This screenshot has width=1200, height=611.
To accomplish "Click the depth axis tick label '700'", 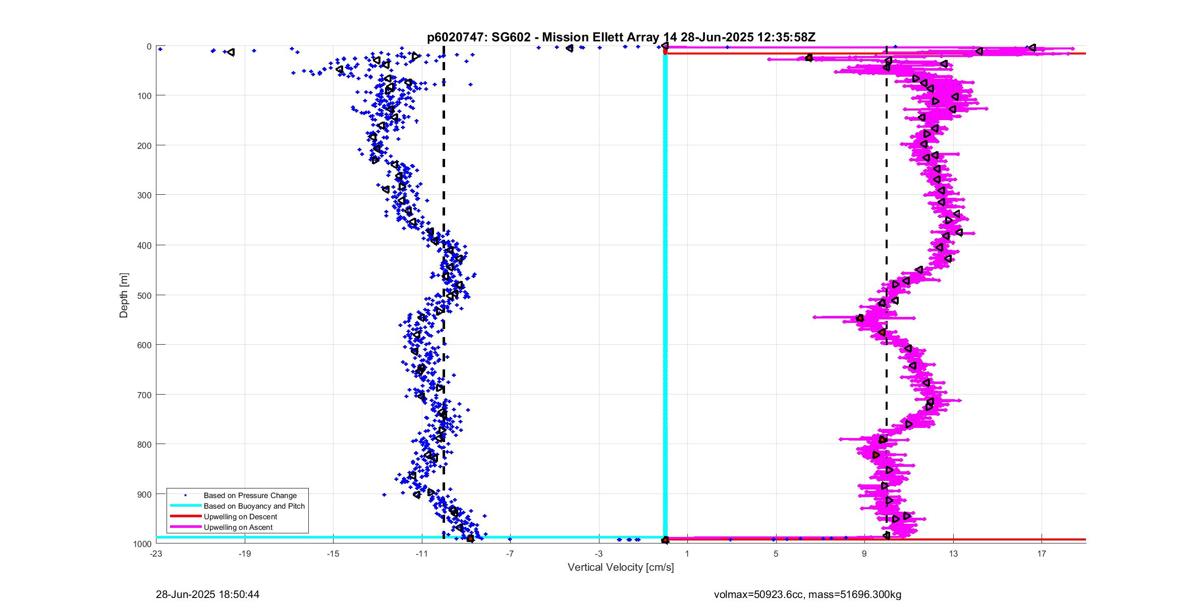I will pos(143,394).
